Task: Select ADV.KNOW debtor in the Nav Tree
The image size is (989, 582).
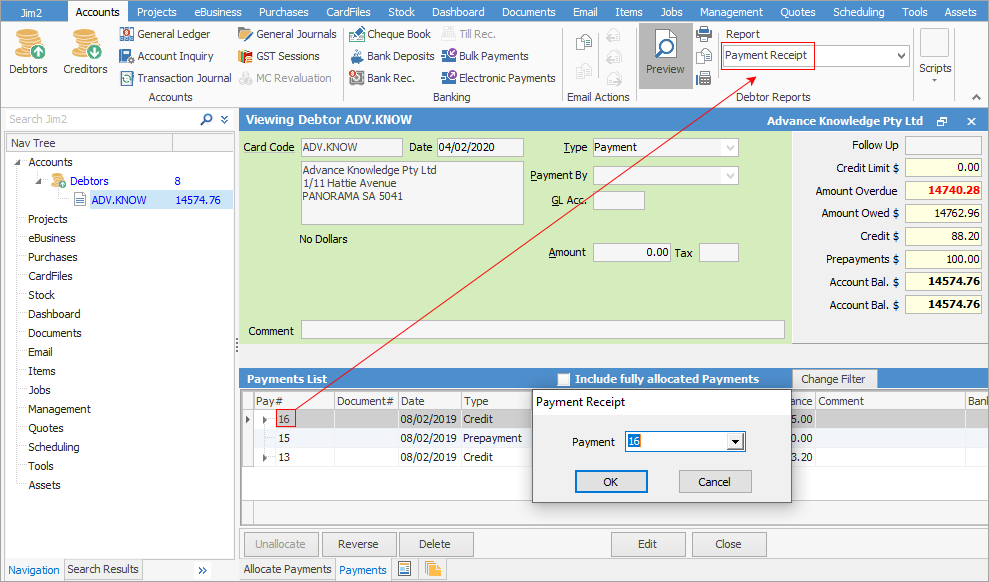Action: pyautogui.click(x=118, y=200)
